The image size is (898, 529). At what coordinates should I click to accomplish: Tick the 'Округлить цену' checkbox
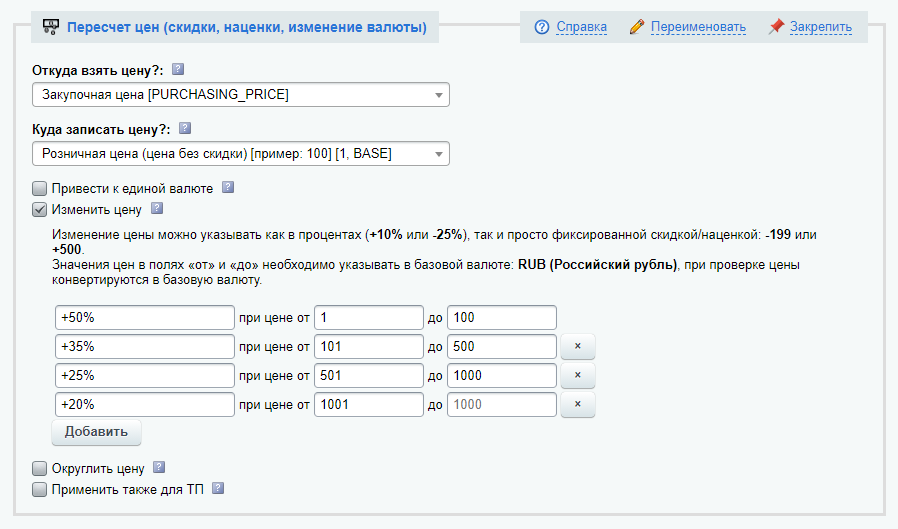click(40, 468)
